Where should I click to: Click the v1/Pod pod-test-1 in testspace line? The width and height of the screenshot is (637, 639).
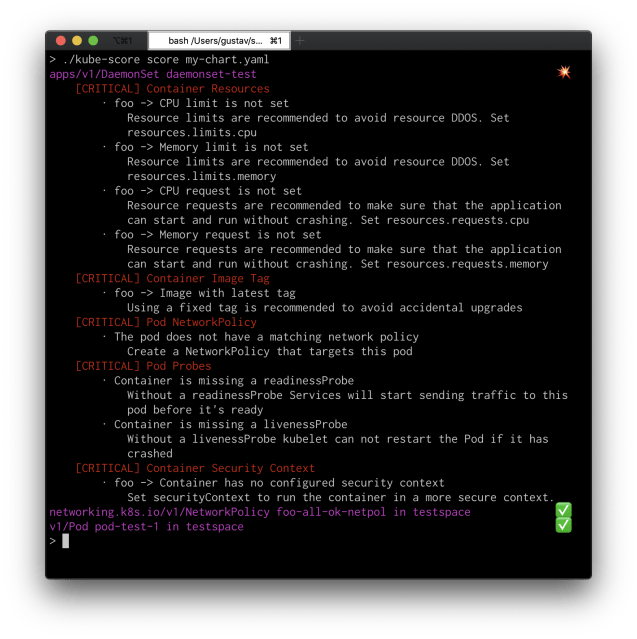[x=146, y=527]
